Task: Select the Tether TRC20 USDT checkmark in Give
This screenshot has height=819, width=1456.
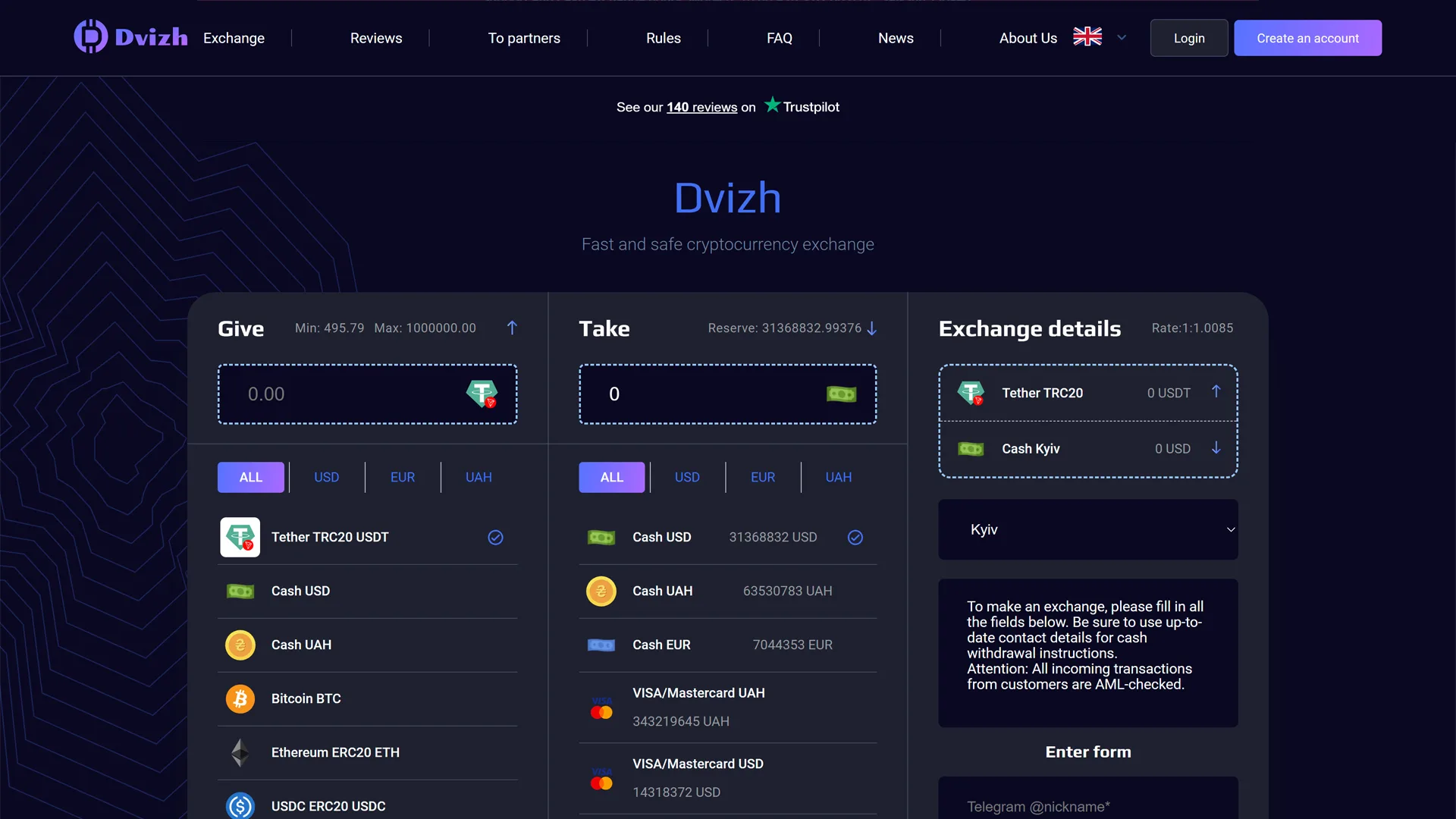Action: (x=495, y=538)
